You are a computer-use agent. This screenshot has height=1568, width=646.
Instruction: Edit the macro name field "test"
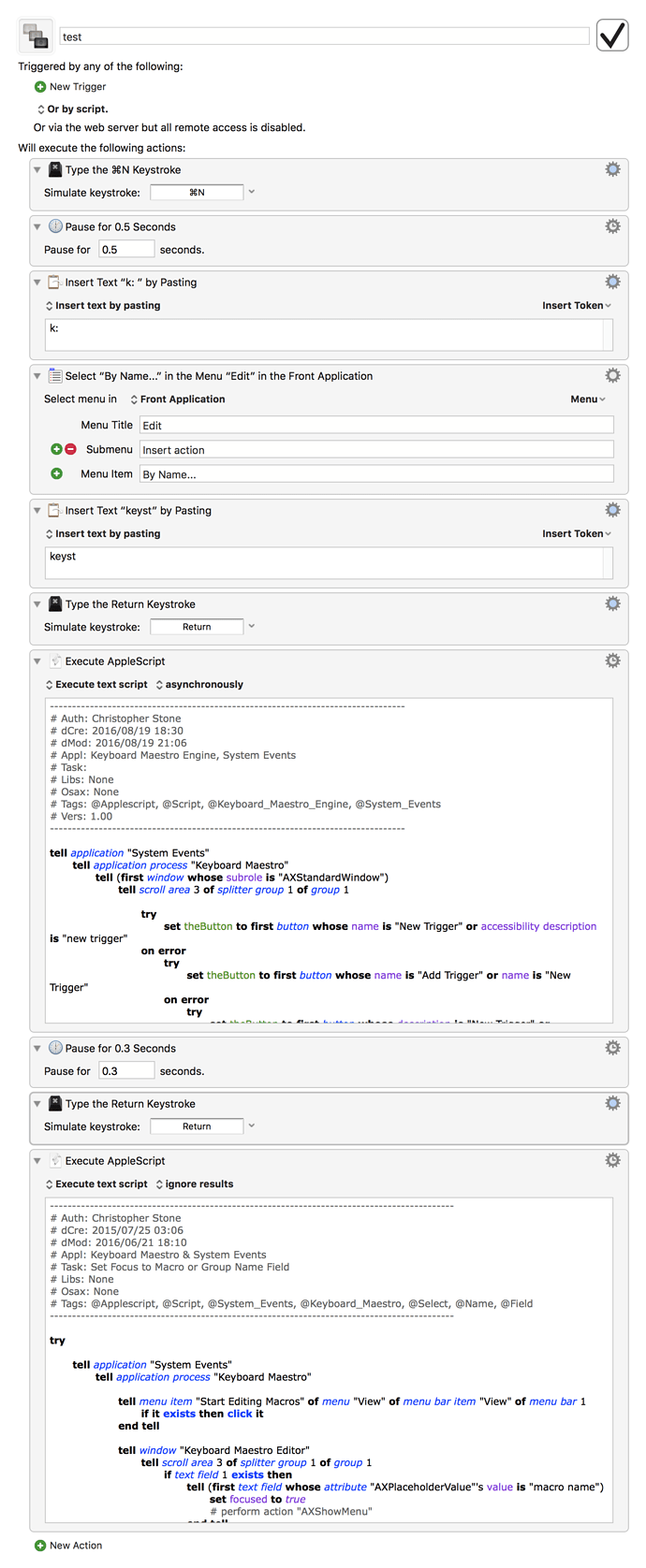(x=324, y=36)
